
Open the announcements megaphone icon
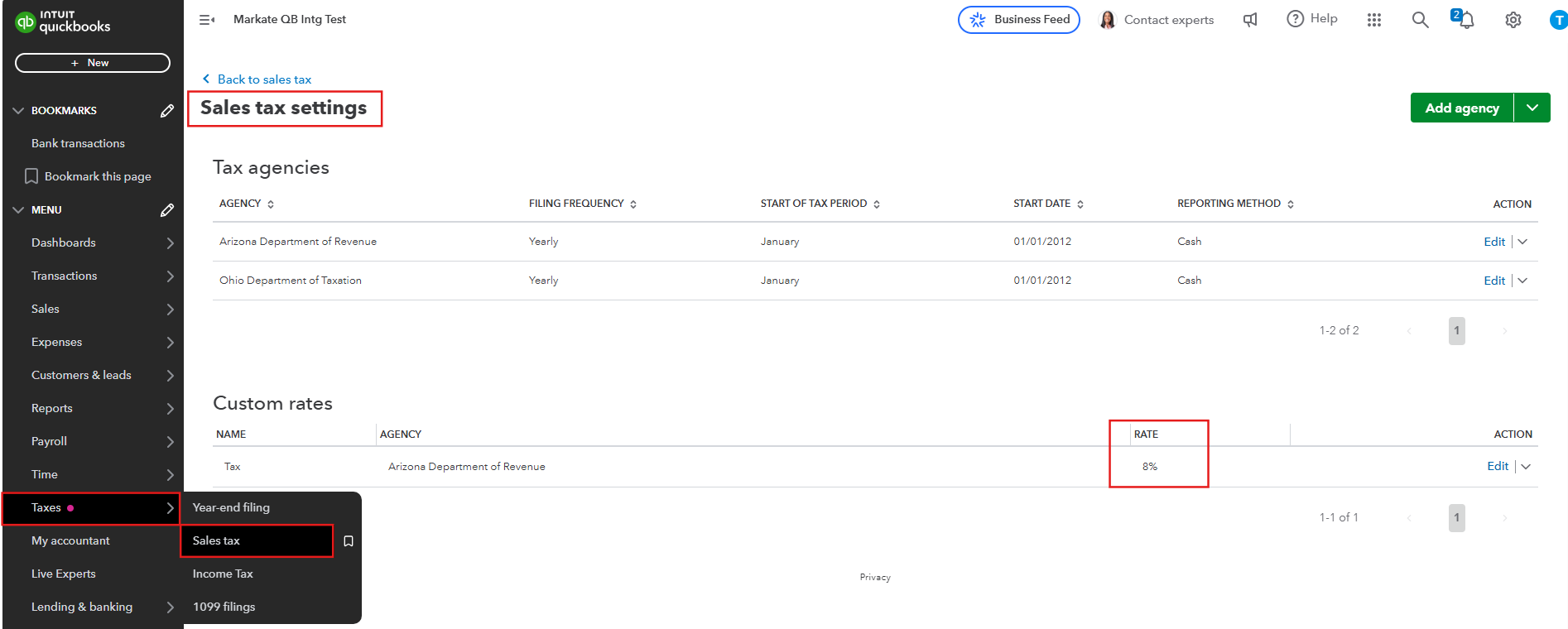click(x=1250, y=20)
